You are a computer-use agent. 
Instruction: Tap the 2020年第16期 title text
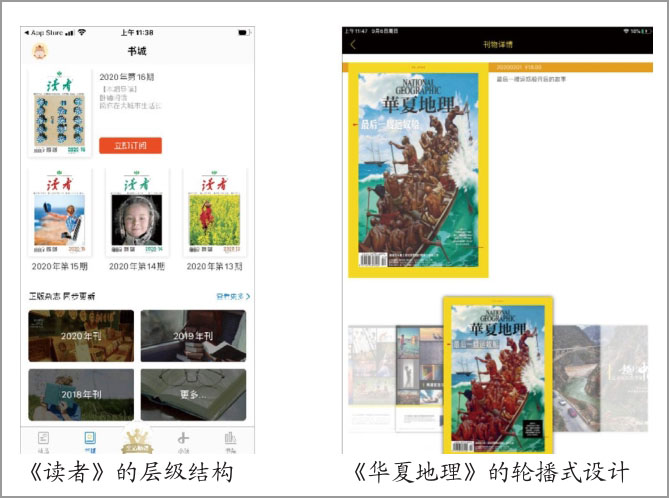[127, 77]
